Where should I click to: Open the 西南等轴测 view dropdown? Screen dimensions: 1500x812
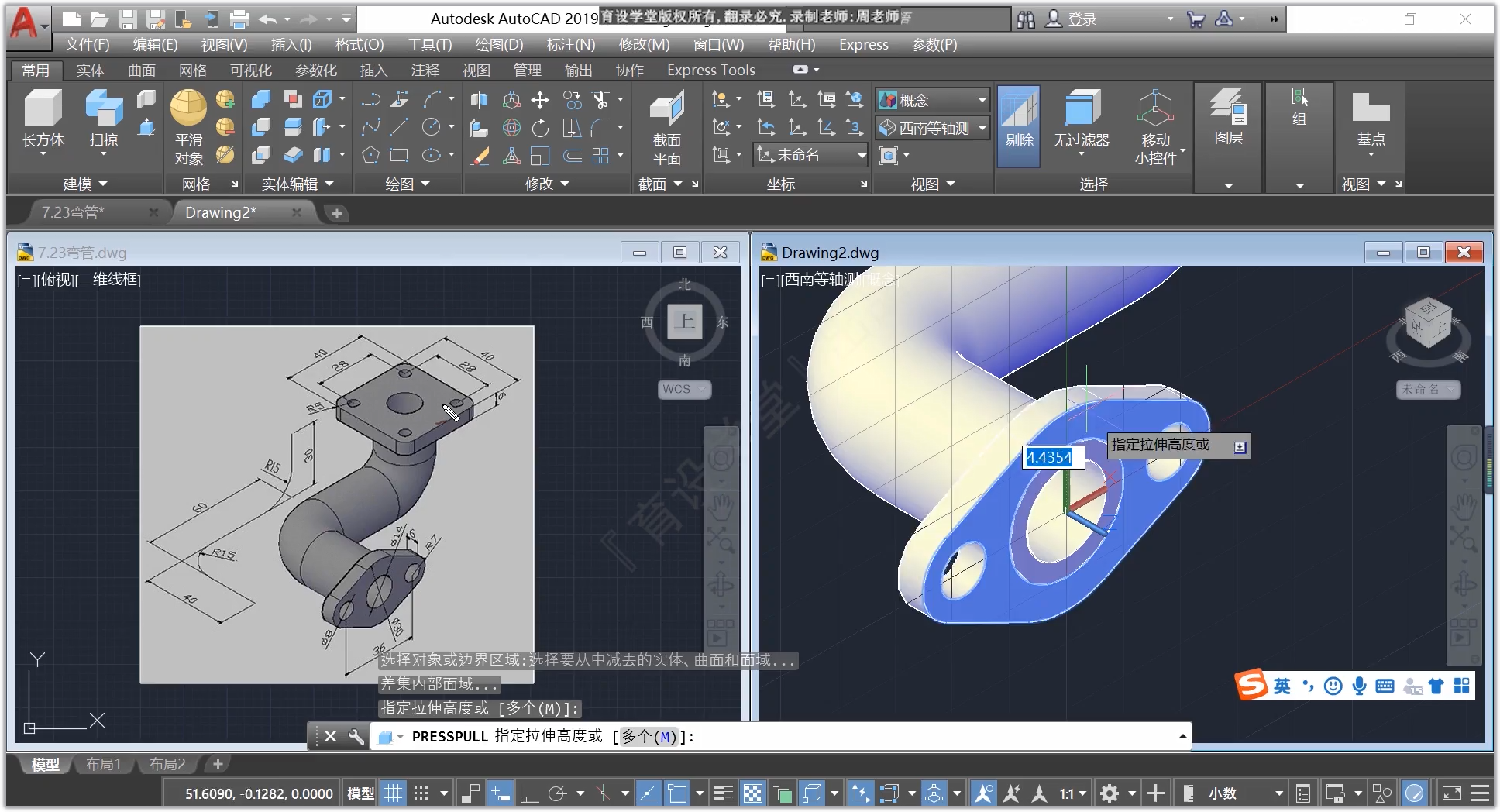click(x=934, y=128)
